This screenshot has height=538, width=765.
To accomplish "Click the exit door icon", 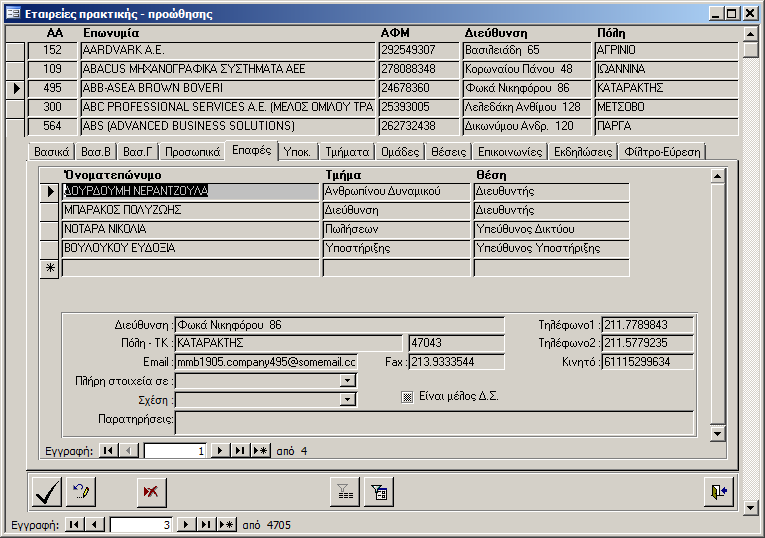I will click(719, 491).
